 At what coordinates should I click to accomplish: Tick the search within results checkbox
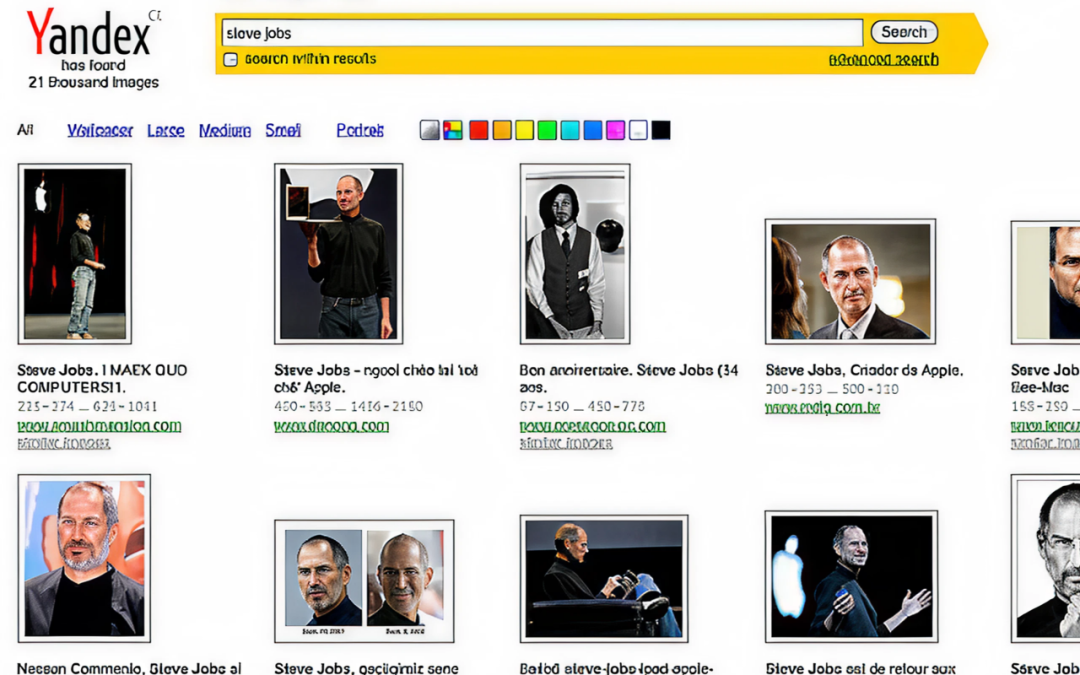point(231,59)
